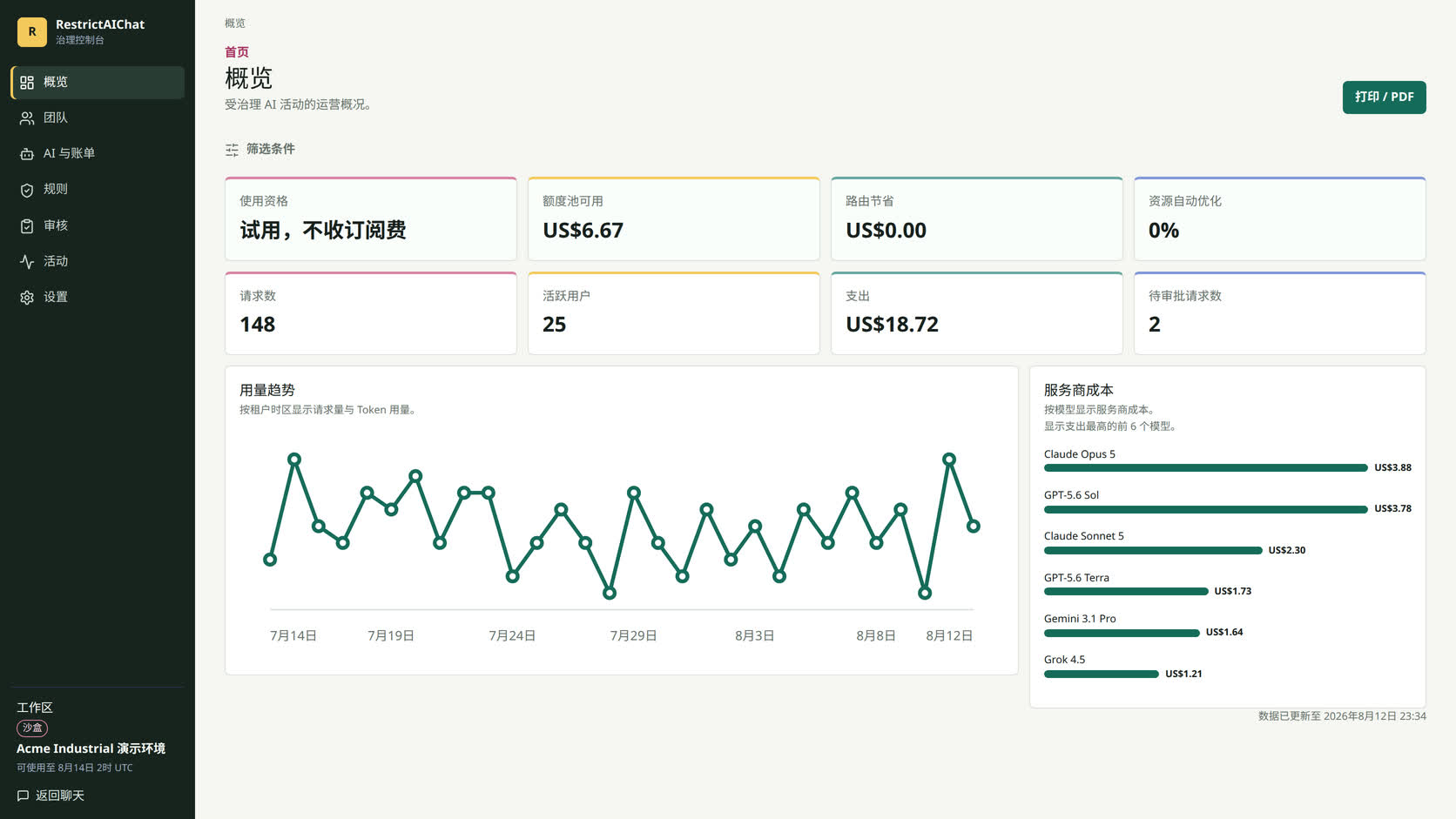Click the 活动 pulse icon

pyautogui.click(x=27, y=262)
